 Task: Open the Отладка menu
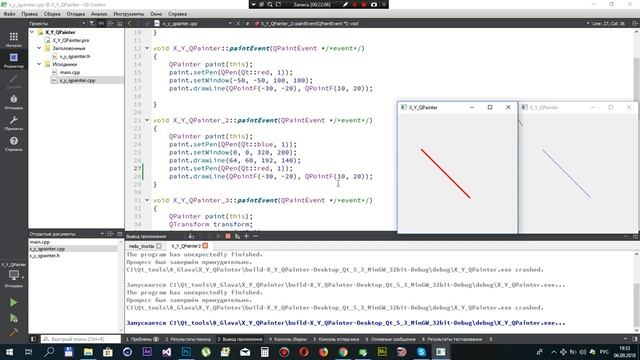coord(76,14)
